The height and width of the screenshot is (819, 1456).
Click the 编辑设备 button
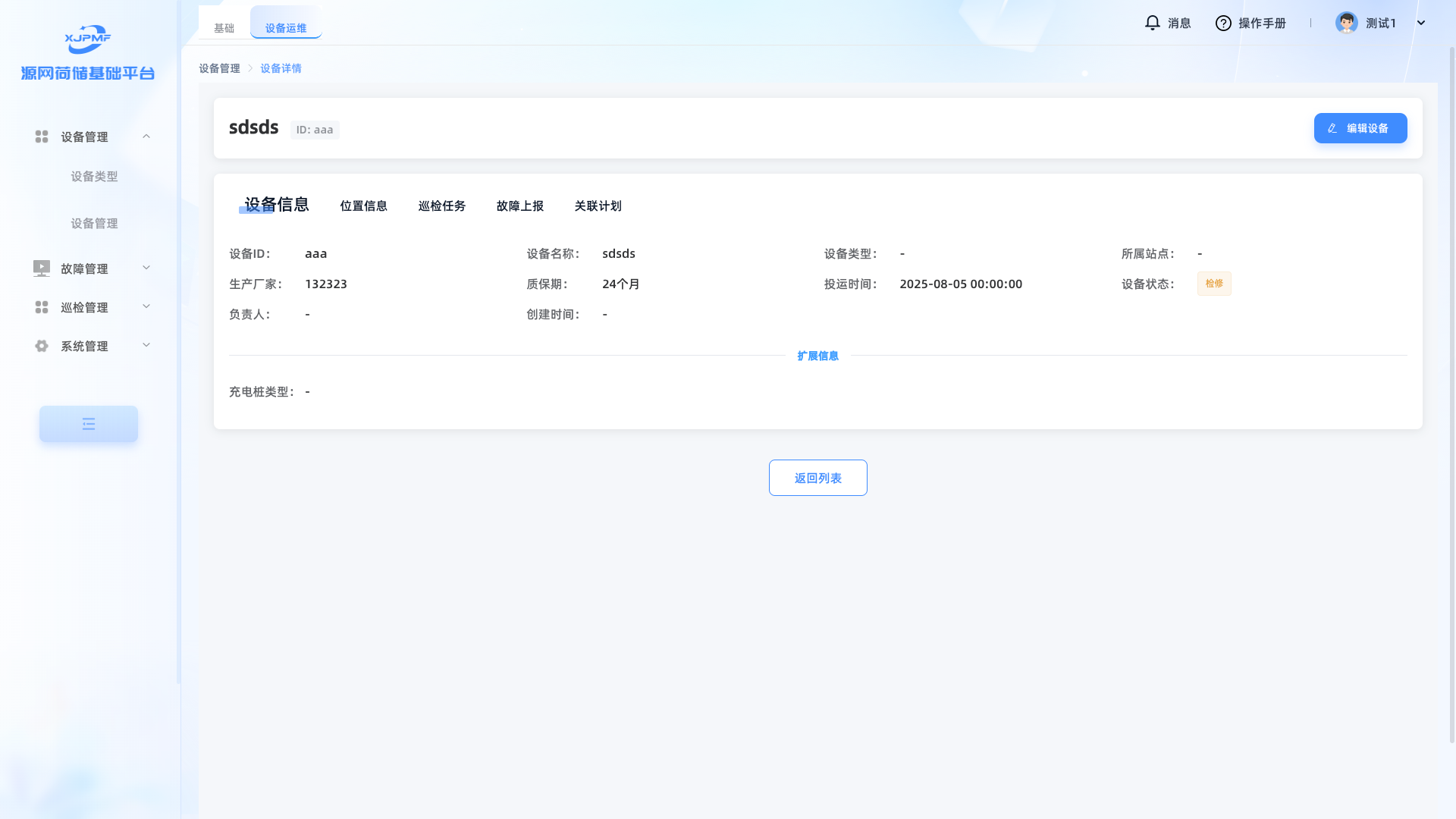tap(1360, 128)
